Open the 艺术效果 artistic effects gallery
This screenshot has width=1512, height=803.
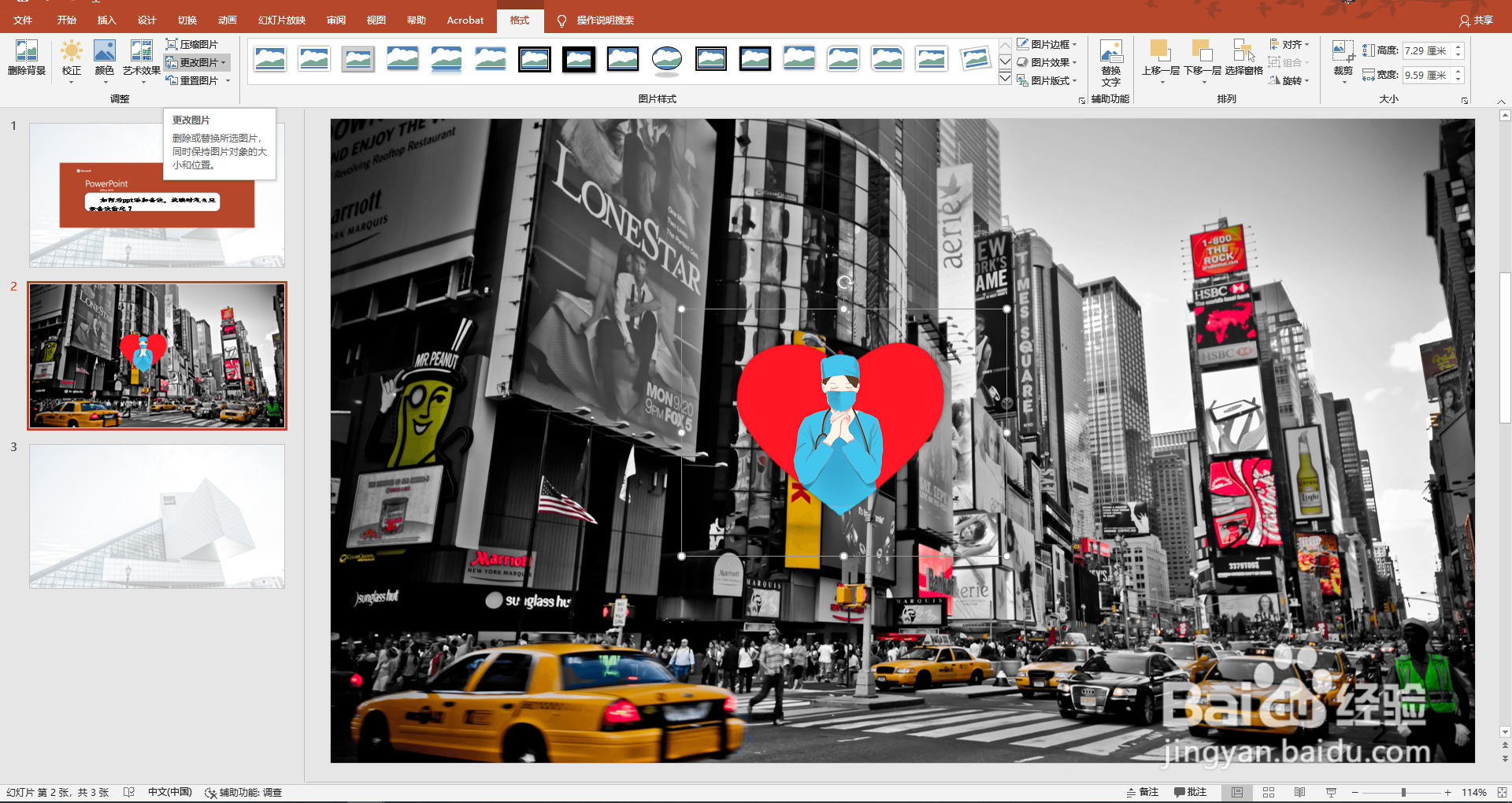(142, 61)
